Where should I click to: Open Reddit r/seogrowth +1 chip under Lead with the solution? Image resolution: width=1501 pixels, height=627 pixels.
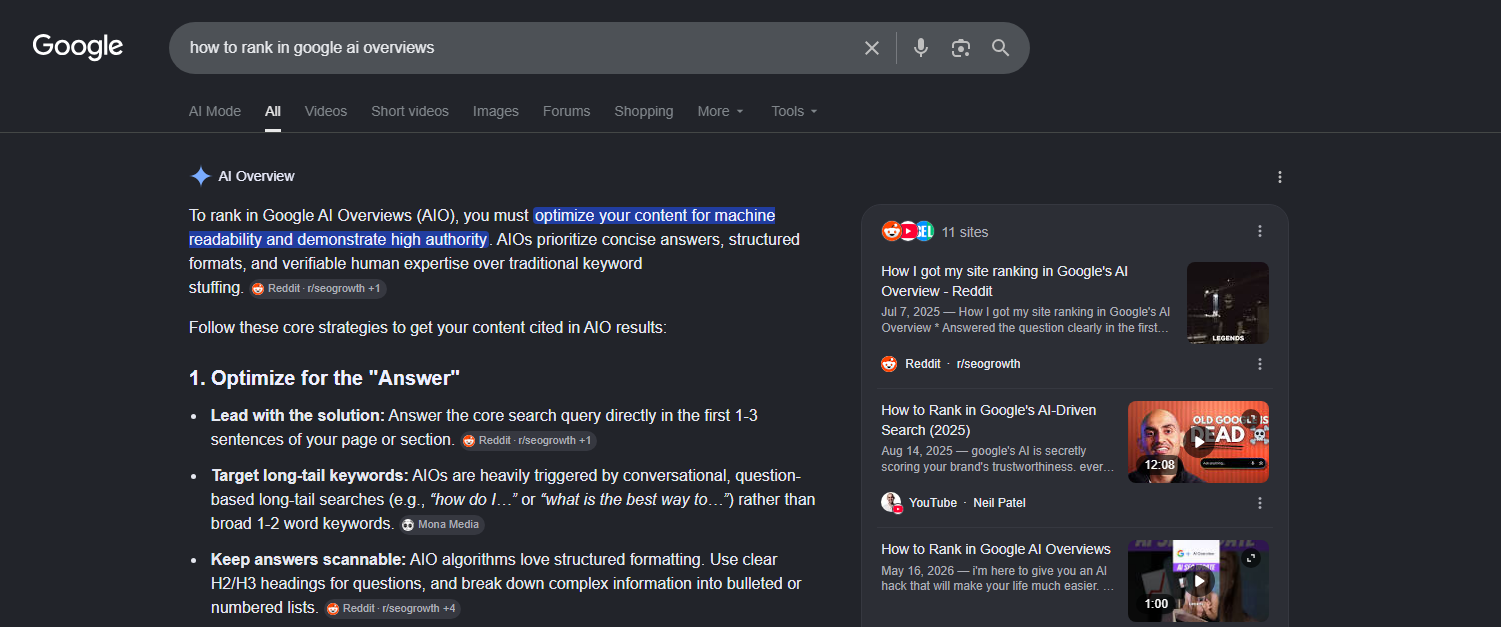tap(528, 440)
